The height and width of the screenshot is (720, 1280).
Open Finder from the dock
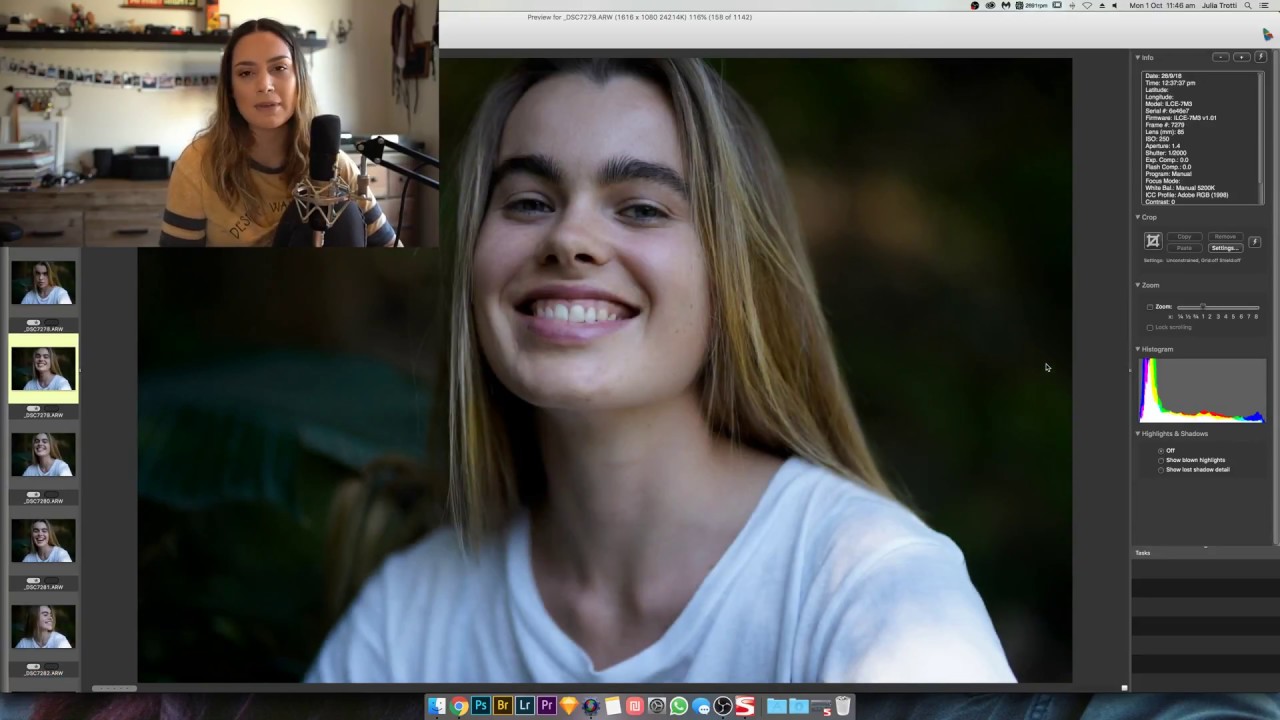coord(437,706)
